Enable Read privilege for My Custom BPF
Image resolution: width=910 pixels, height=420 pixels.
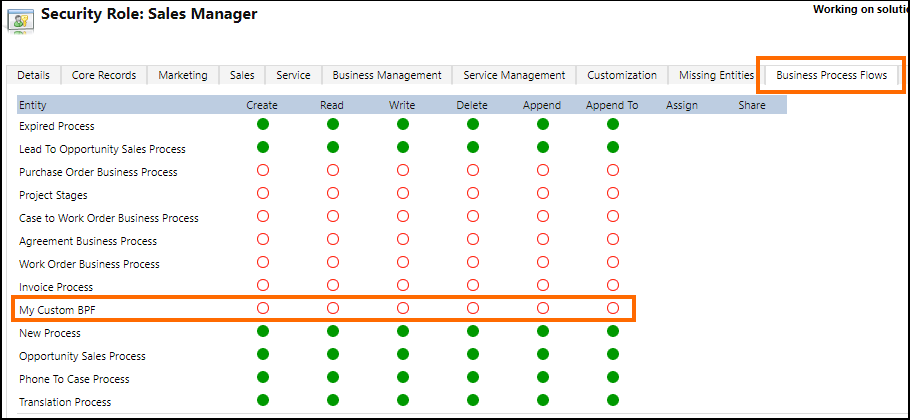click(333, 308)
